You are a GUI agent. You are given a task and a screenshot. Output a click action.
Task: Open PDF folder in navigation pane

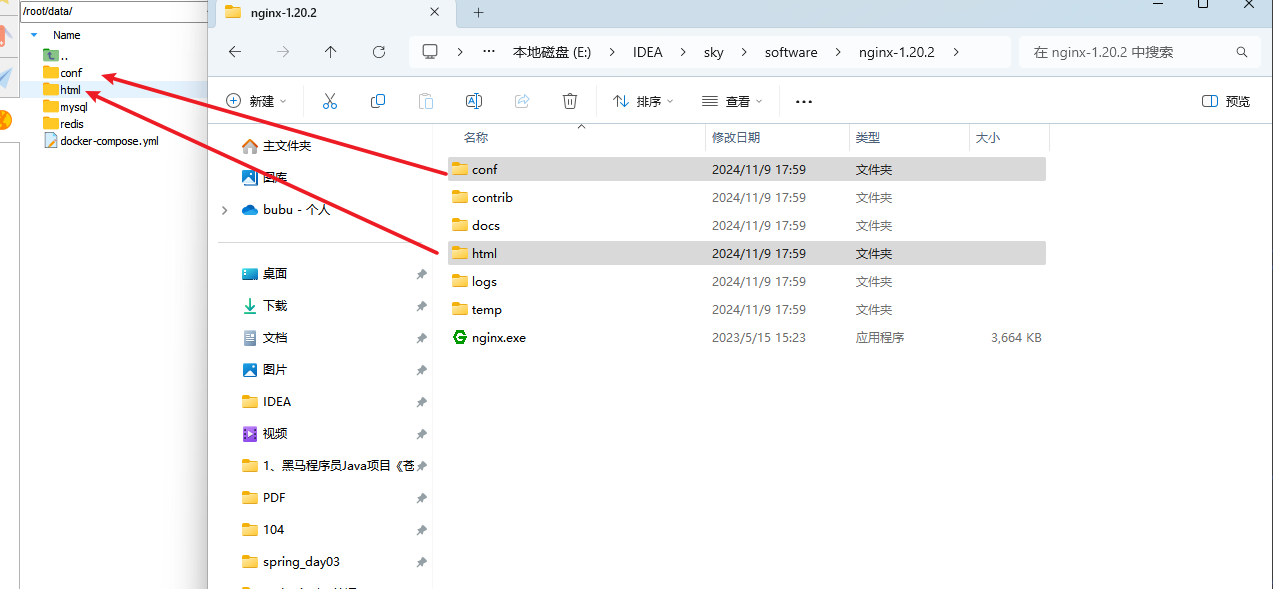(264, 498)
